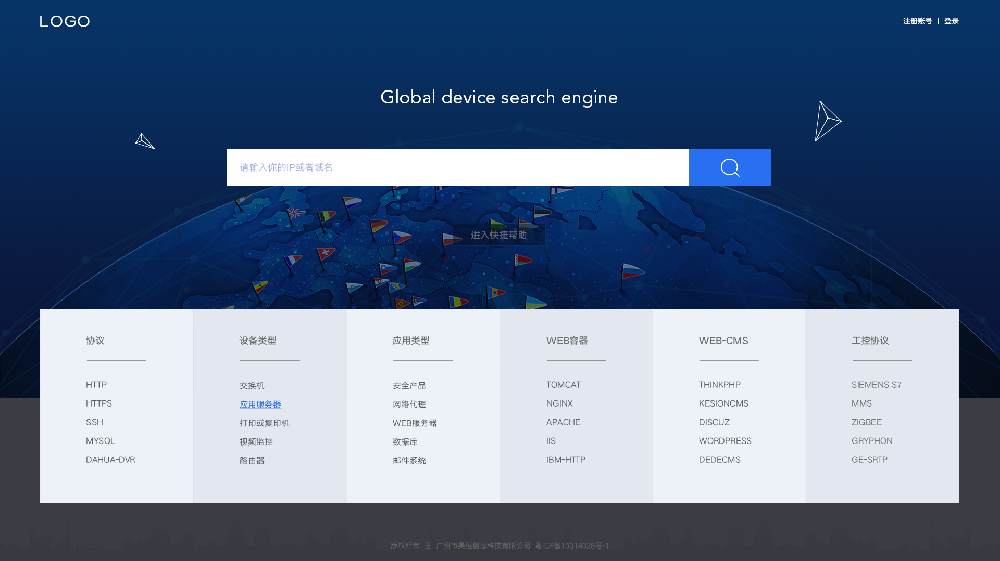The image size is (1000, 561).
Task: Select IIS web container
Action: [551, 441]
